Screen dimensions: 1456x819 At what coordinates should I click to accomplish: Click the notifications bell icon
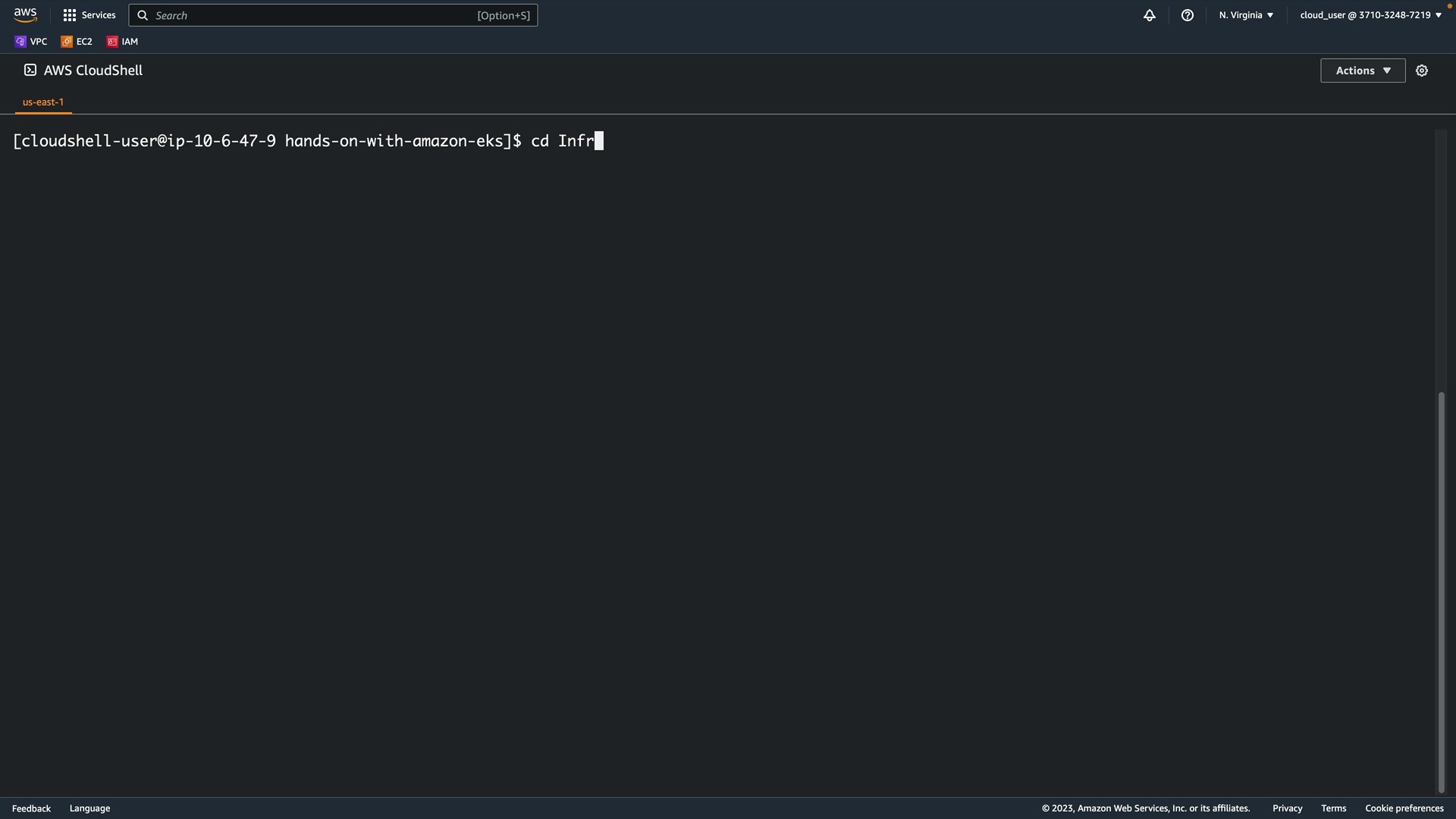(x=1149, y=15)
